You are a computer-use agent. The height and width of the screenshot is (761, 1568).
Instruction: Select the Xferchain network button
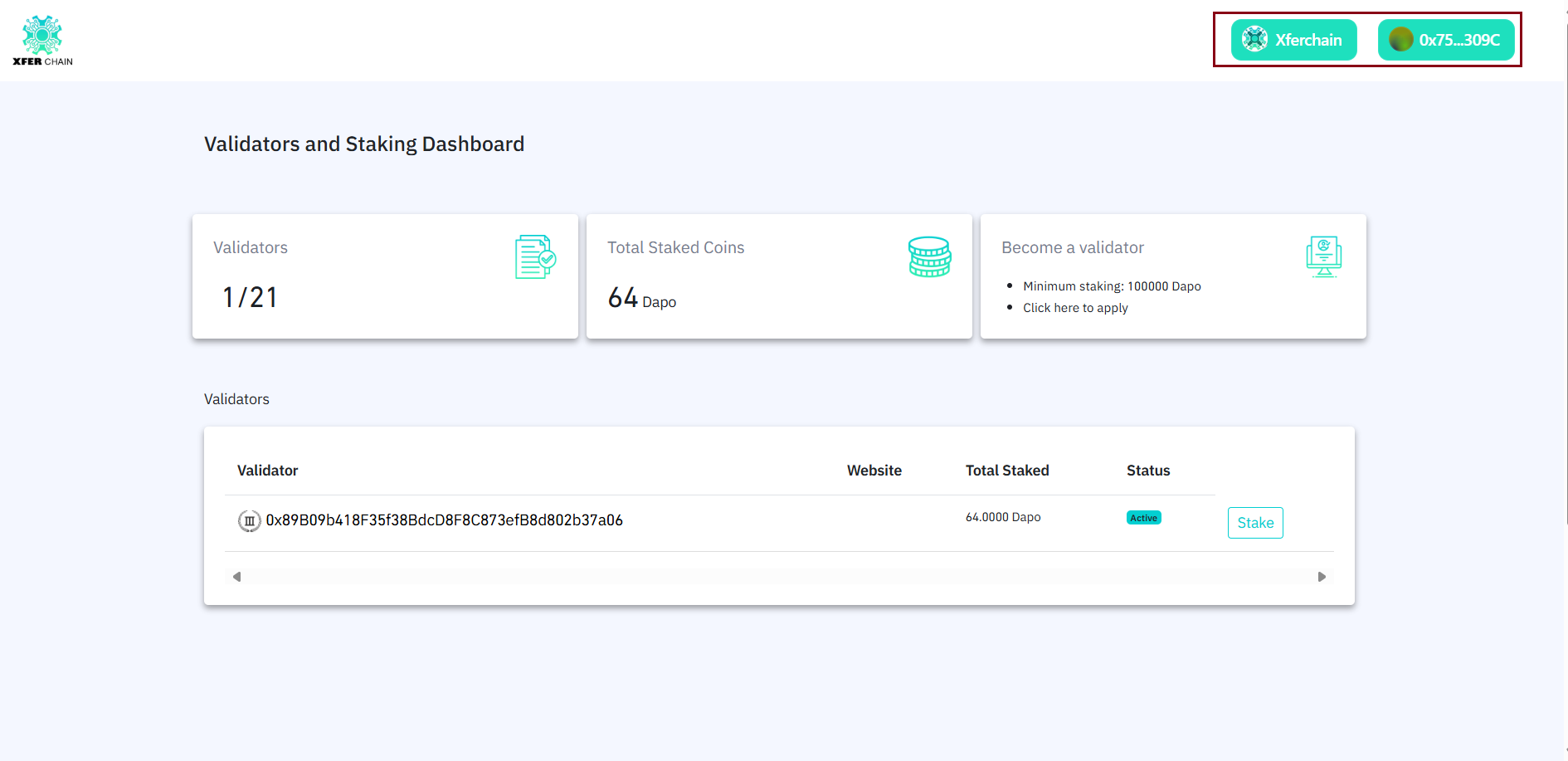[x=1293, y=39]
